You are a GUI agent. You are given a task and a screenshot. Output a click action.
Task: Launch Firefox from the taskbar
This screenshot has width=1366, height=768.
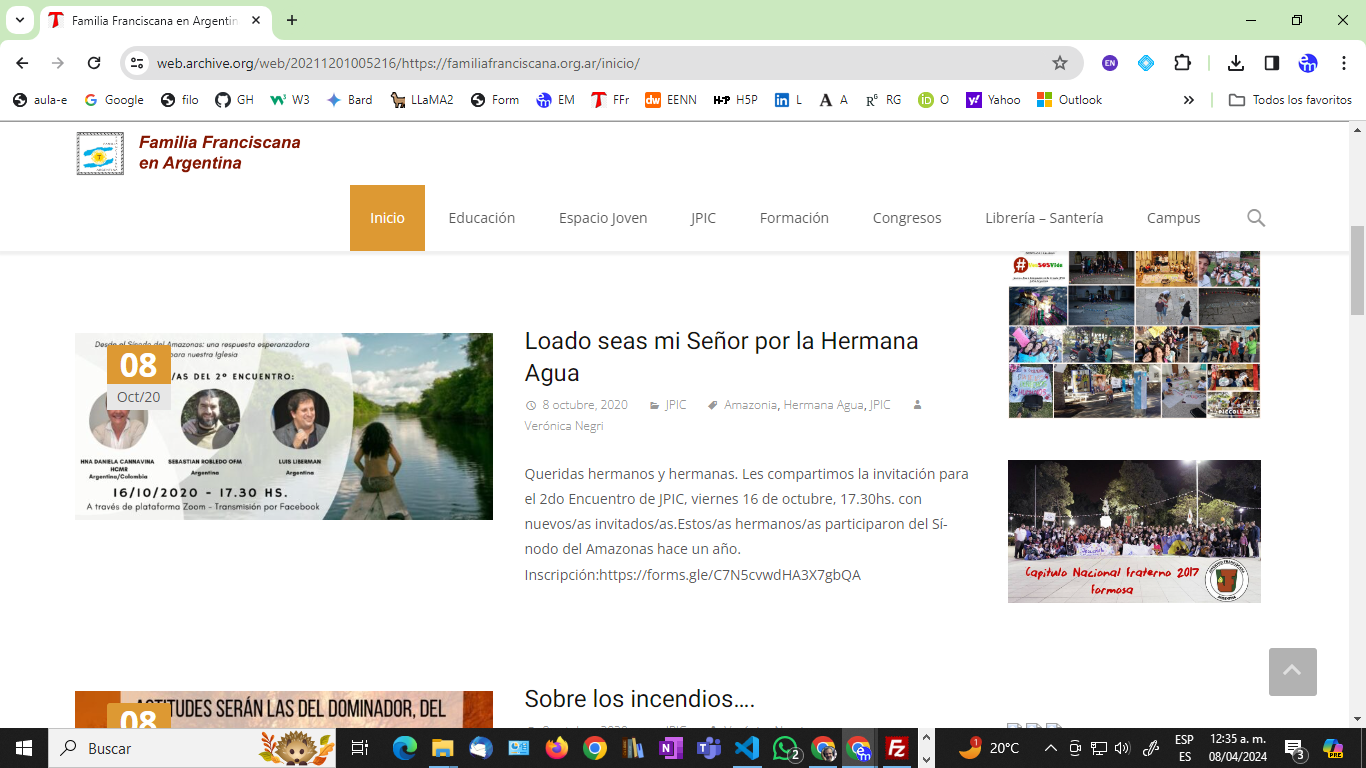click(557, 748)
